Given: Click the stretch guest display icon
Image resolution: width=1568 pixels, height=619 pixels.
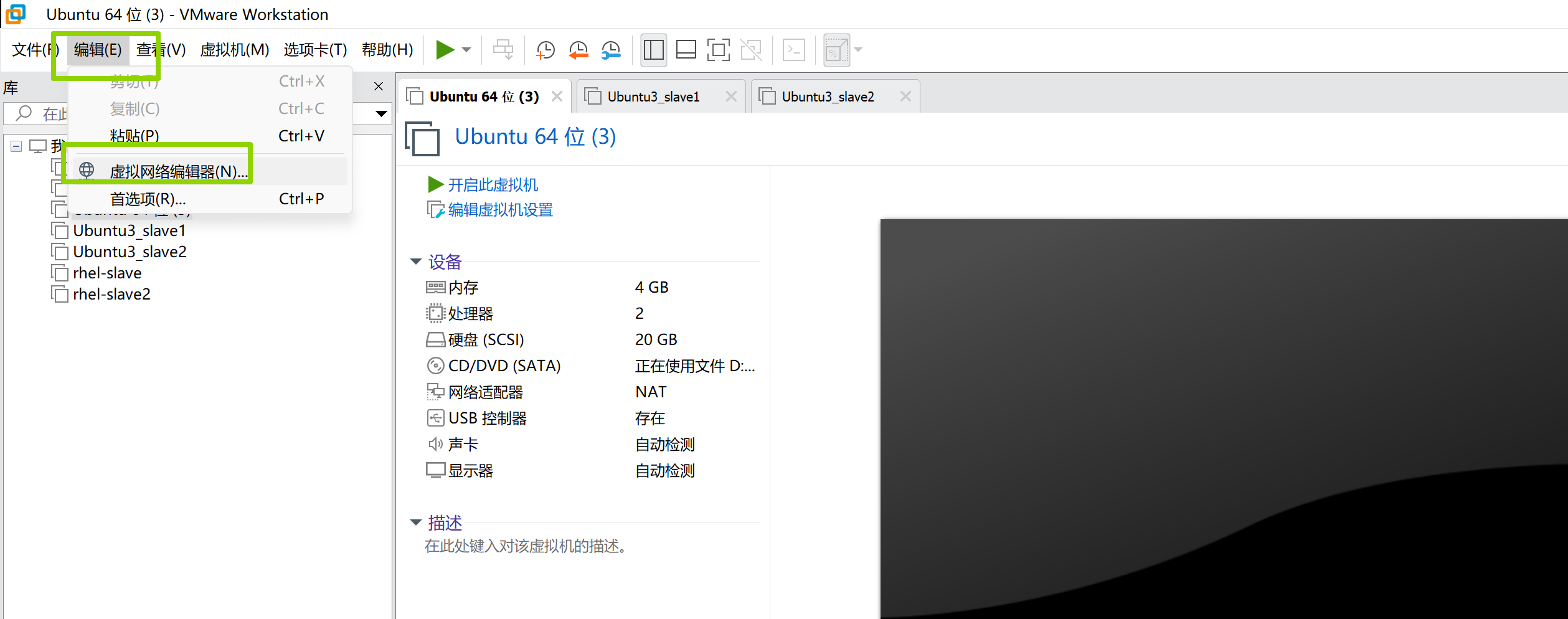Looking at the screenshot, I should click(x=836, y=50).
